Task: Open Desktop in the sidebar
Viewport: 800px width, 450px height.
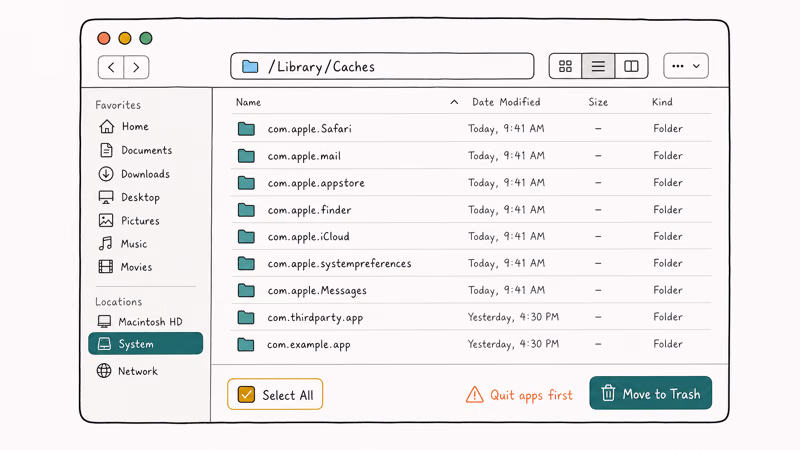Action: click(x=129, y=197)
